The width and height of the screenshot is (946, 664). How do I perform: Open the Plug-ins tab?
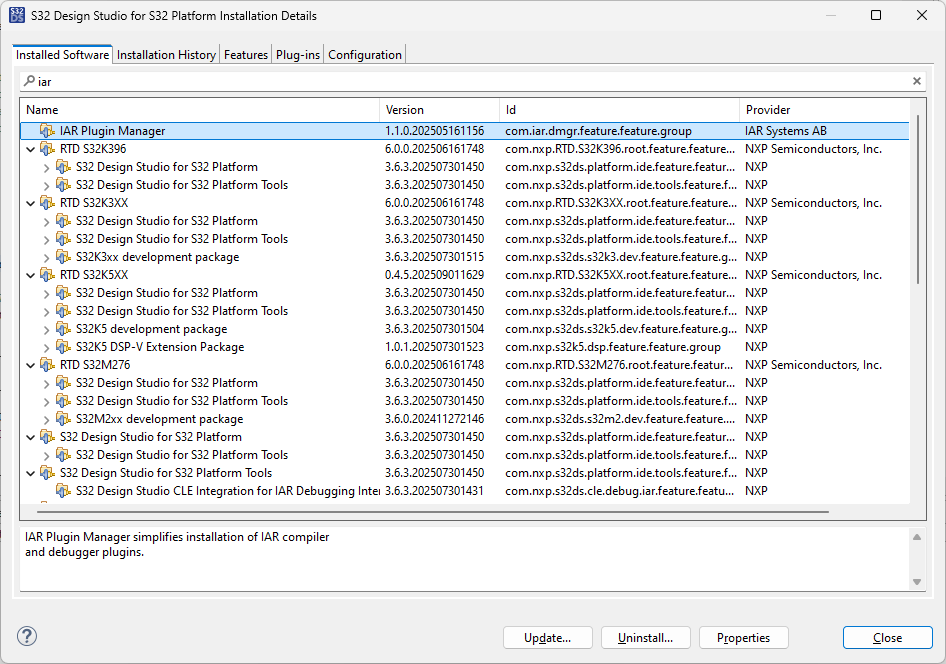click(298, 54)
